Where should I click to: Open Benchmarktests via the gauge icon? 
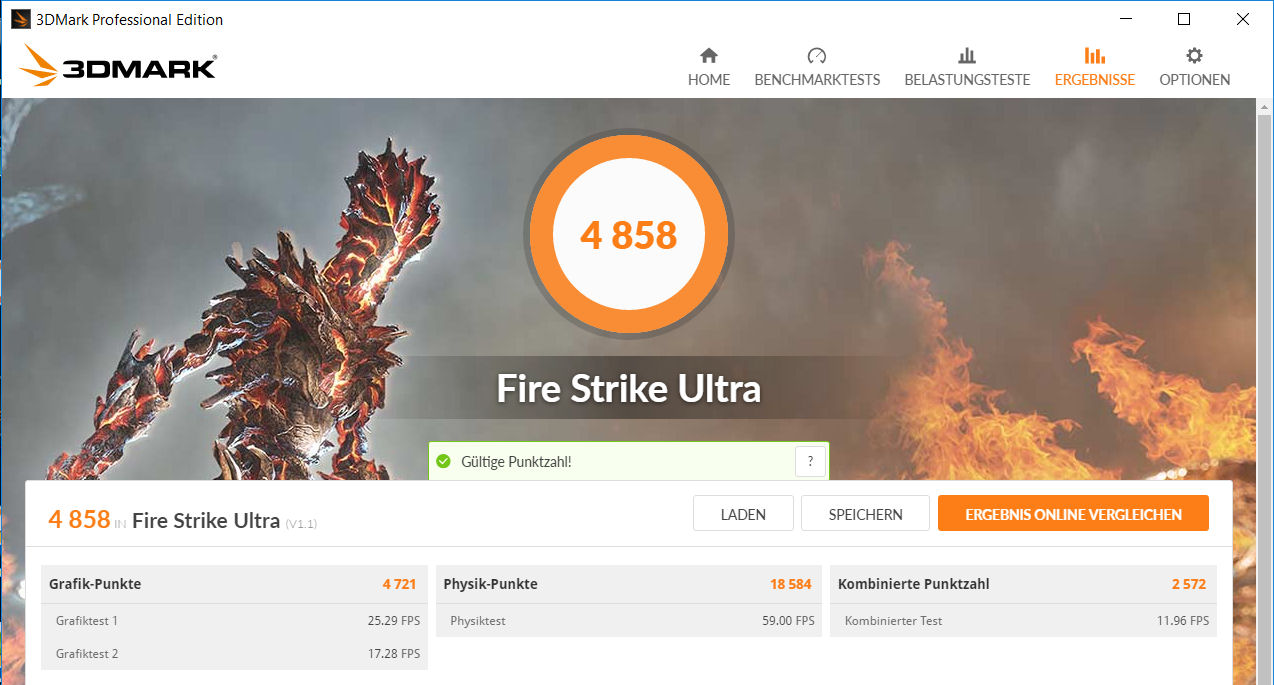(x=817, y=56)
